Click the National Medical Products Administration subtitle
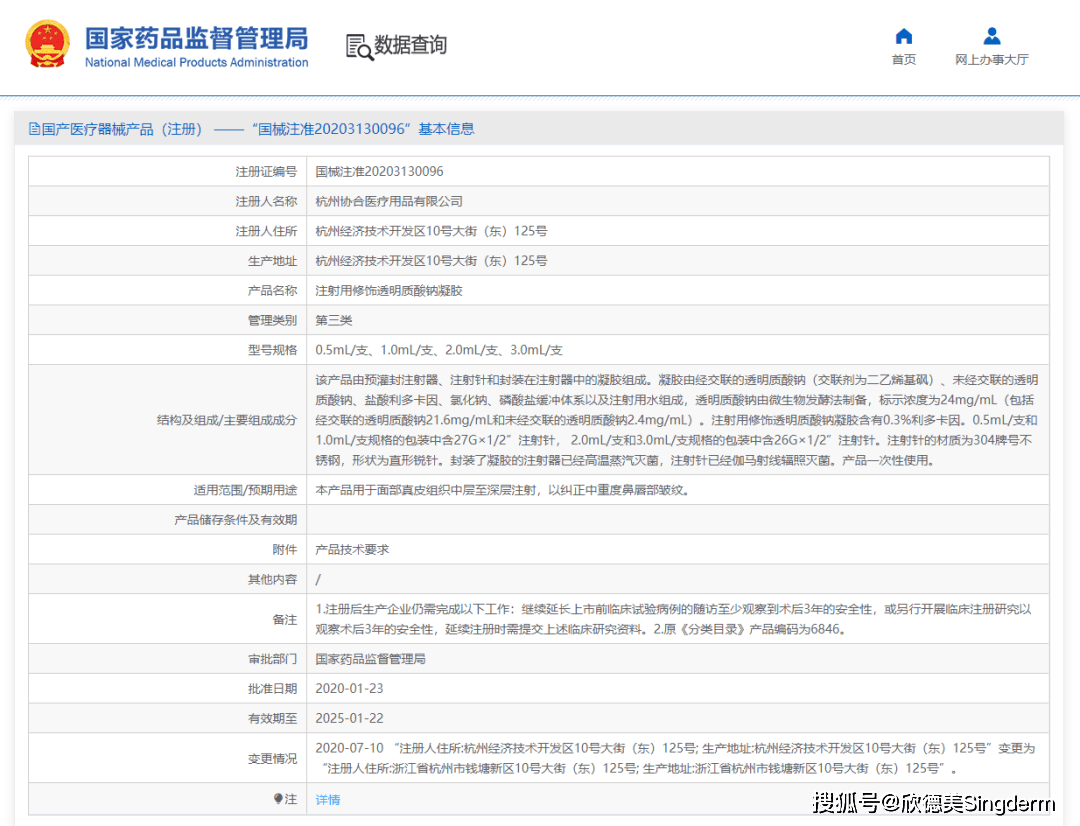 coord(196,63)
